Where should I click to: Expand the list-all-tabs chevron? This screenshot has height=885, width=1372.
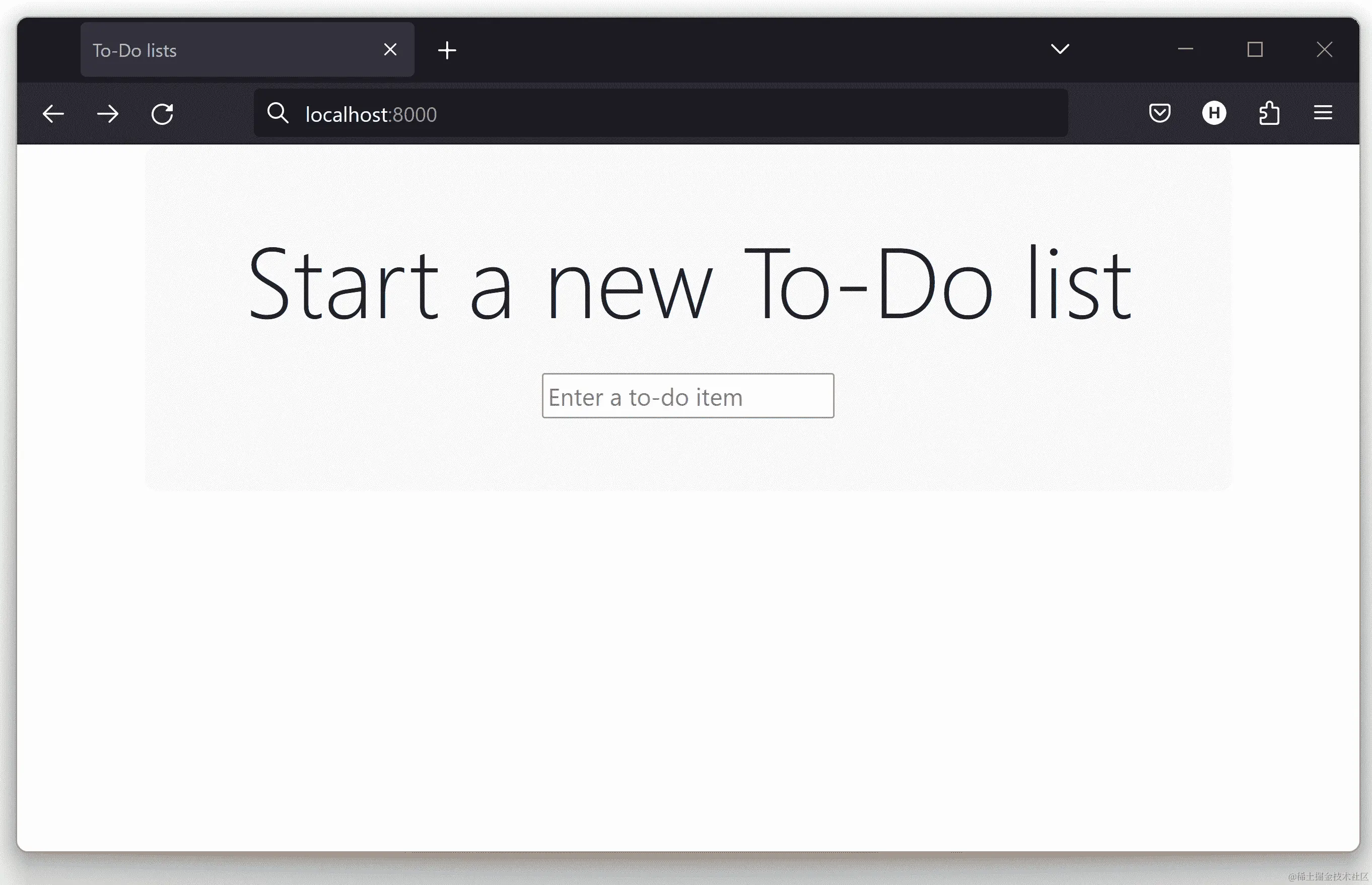(x=1060, y=49)
